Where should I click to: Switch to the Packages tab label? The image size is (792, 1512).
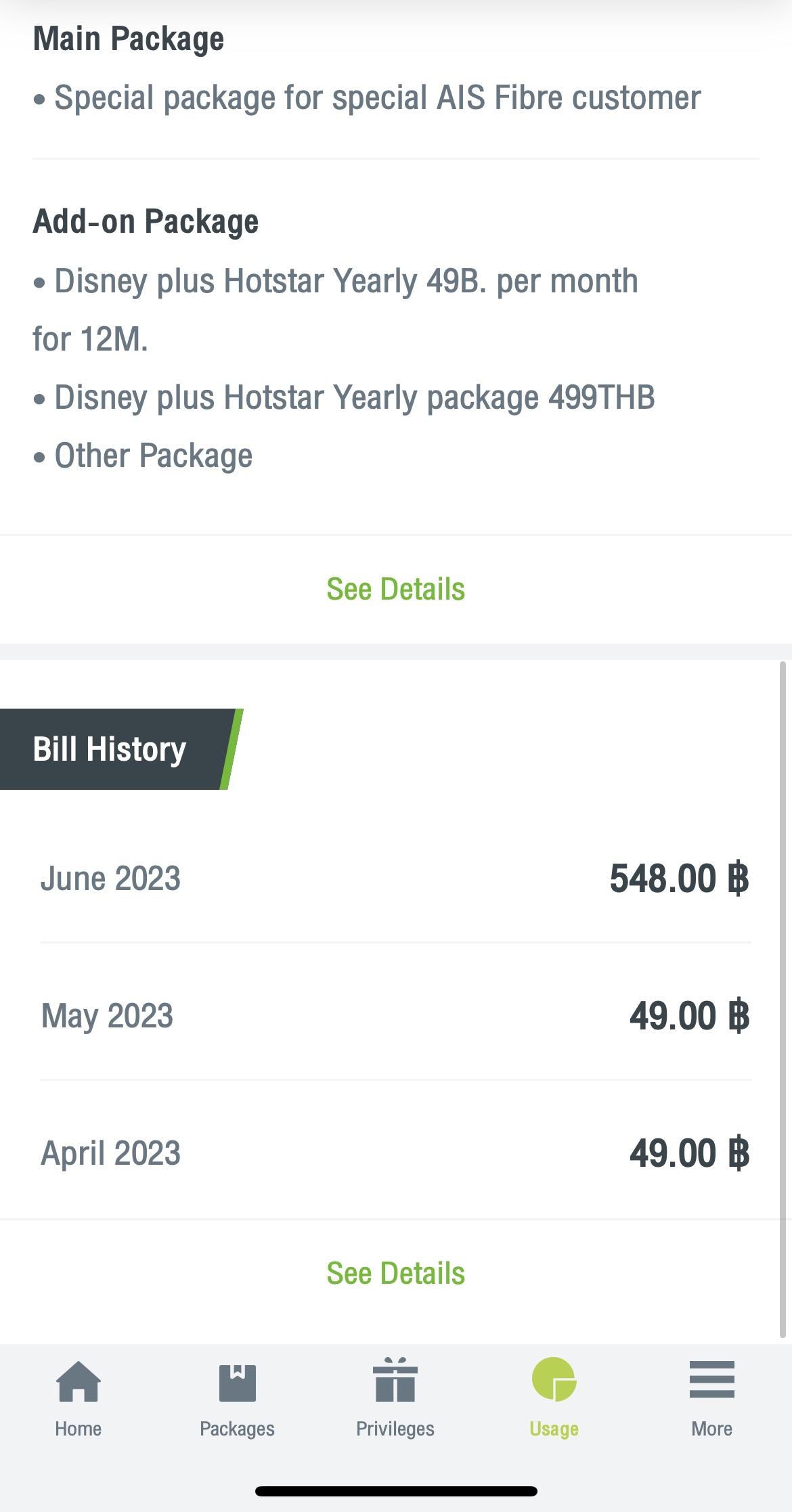coord(237,1429)
